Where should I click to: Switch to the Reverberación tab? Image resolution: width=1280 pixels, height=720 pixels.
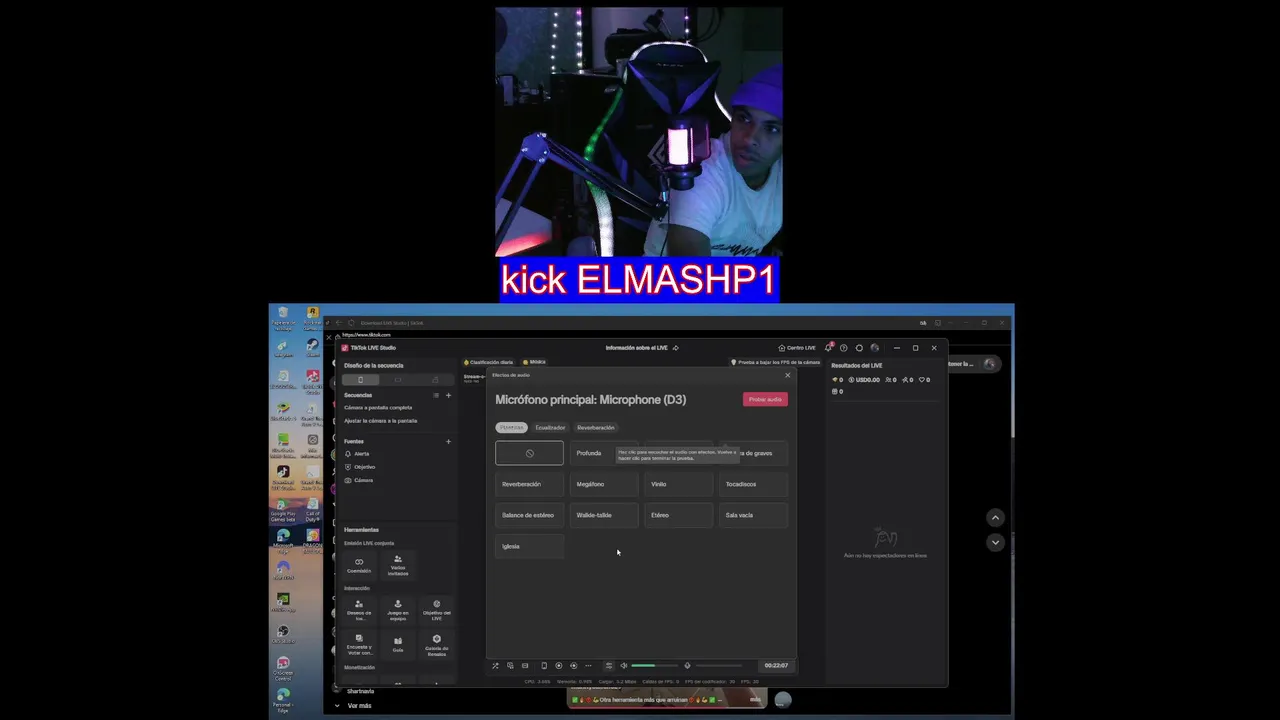pos(596,427)
